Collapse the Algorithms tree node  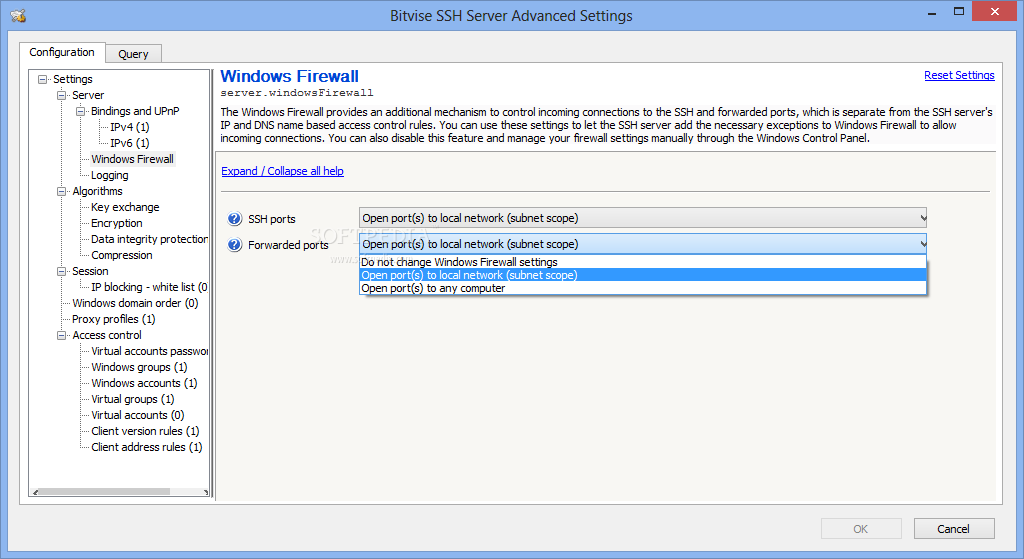click(x=61, y=191)
